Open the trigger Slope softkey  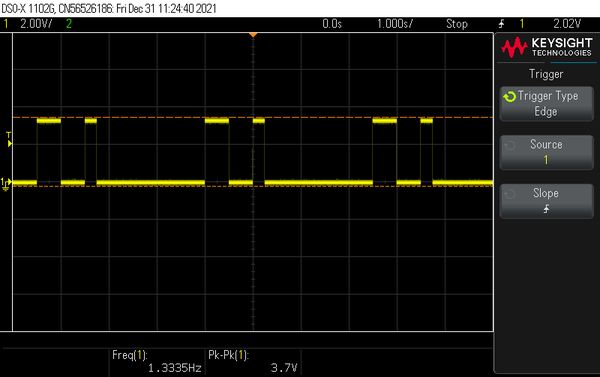[x=546, y=201]
